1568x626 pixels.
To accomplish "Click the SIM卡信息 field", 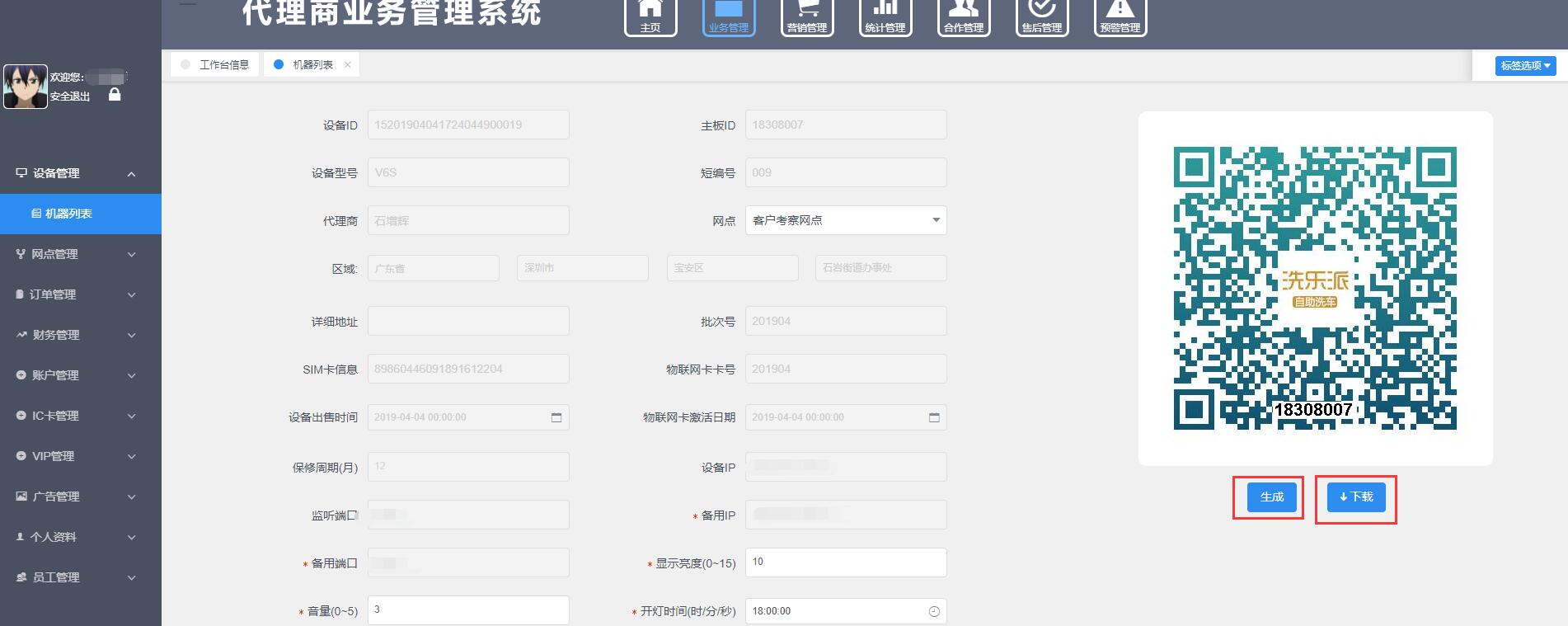I will [x=468, y=369].
